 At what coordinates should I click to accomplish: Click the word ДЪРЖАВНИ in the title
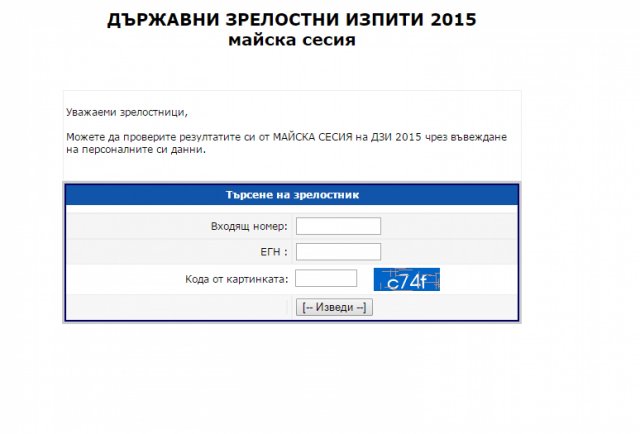[x=163, y=20]
